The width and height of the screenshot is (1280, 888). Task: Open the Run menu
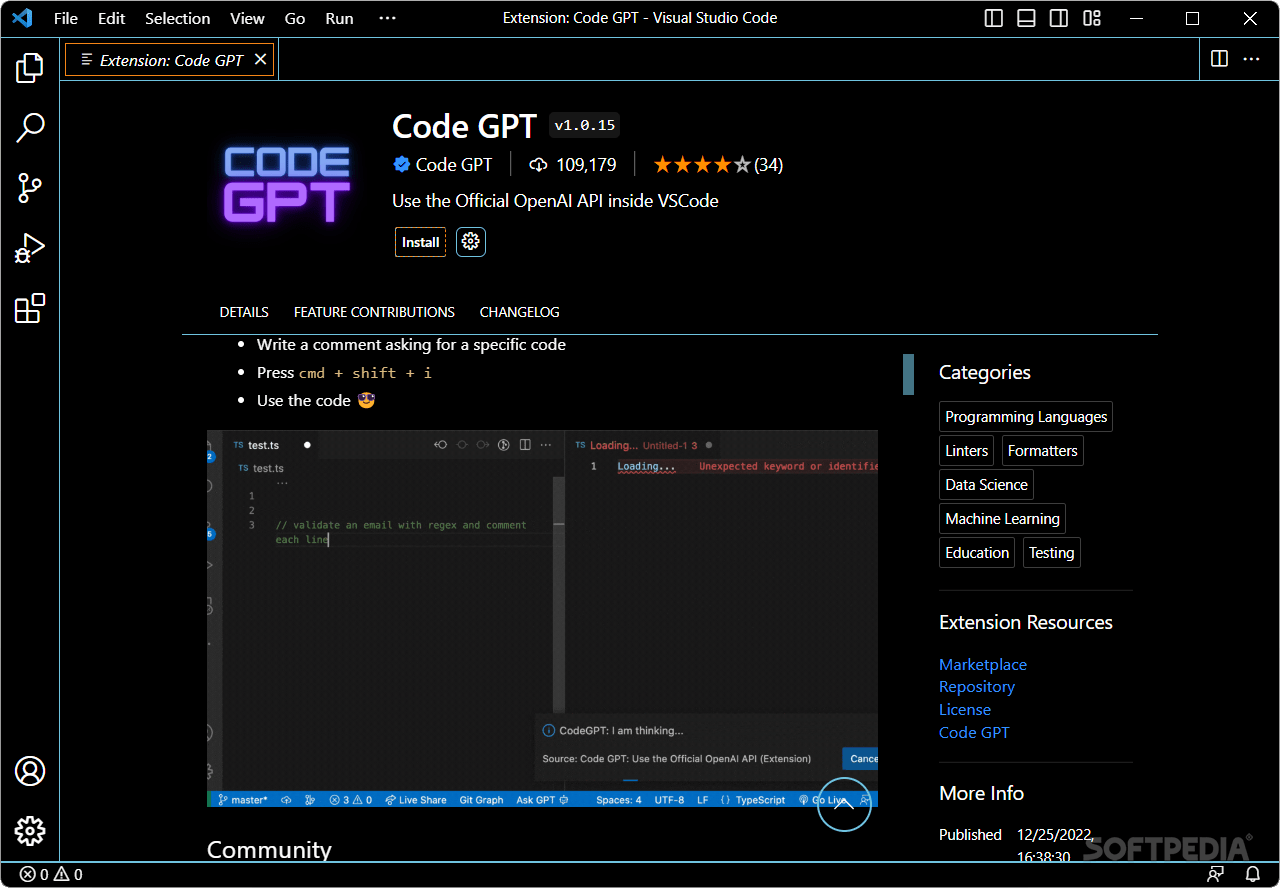point(340,18)
